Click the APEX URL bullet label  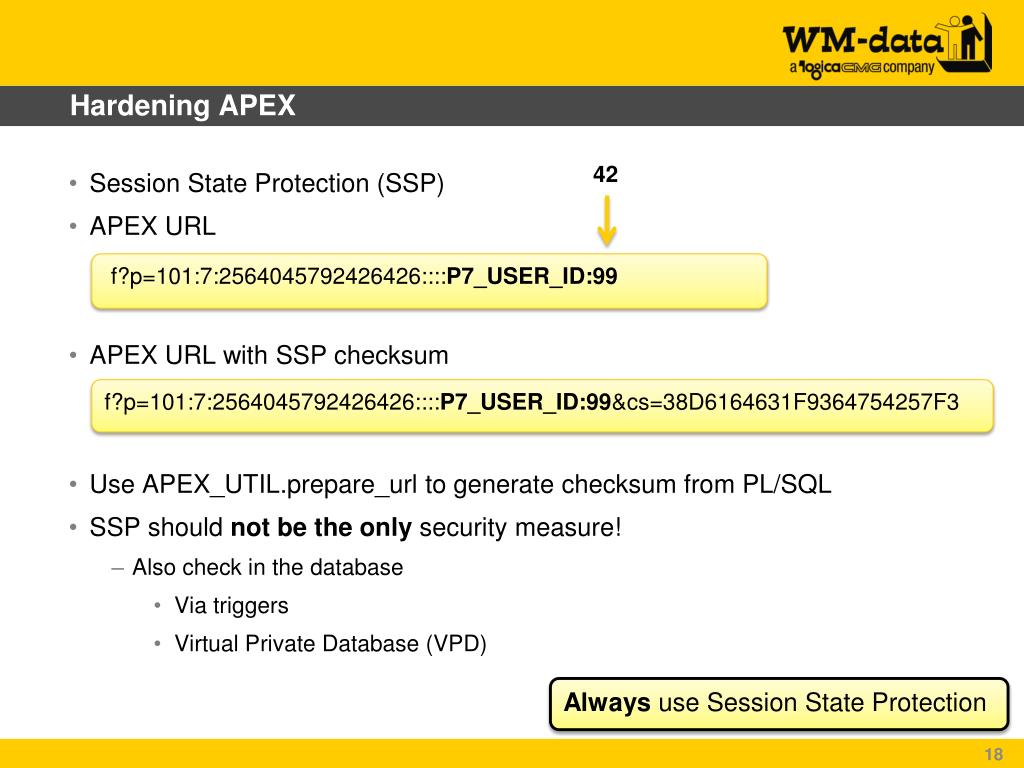[x=152, y=226]
